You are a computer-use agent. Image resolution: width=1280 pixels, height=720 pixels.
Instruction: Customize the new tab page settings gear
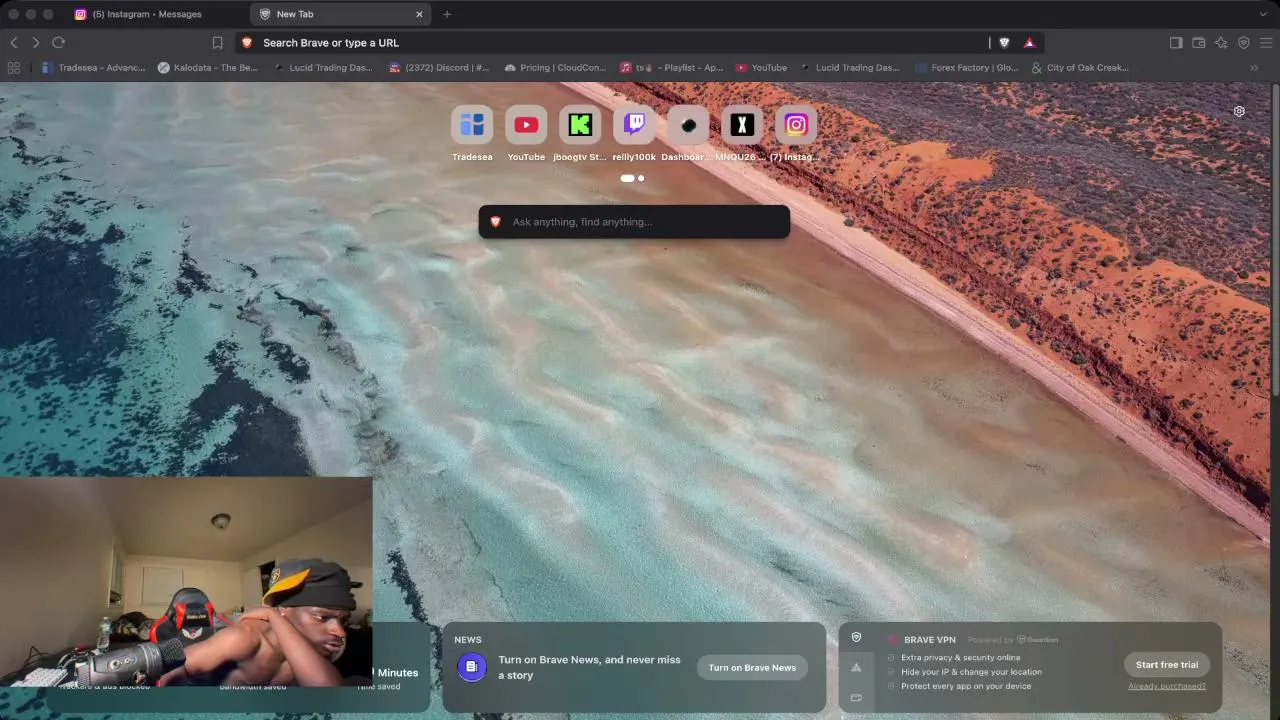[1239, 111]
